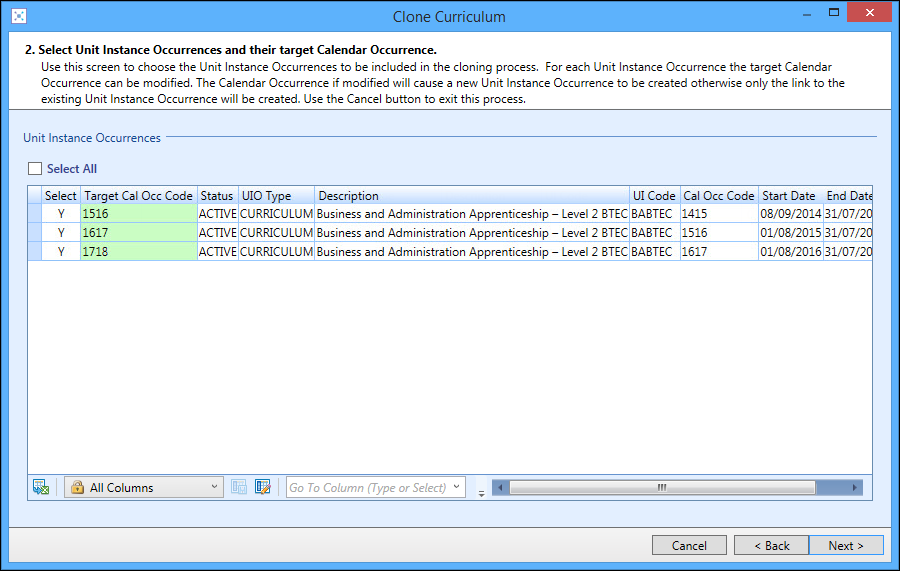Click Description cell in start date 01/08/2016 row

[472, 251]
